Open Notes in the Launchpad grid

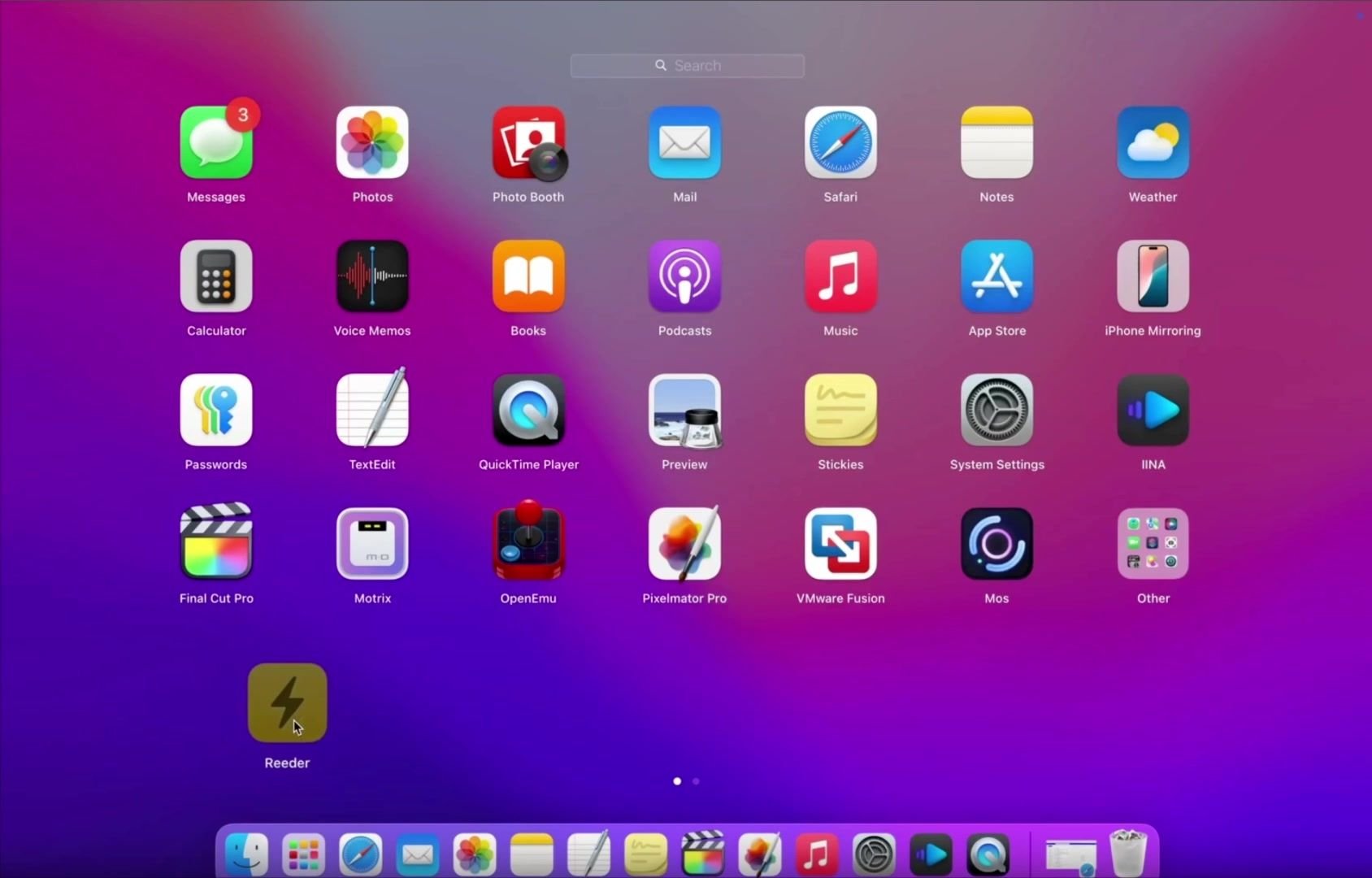coord(996,142)
